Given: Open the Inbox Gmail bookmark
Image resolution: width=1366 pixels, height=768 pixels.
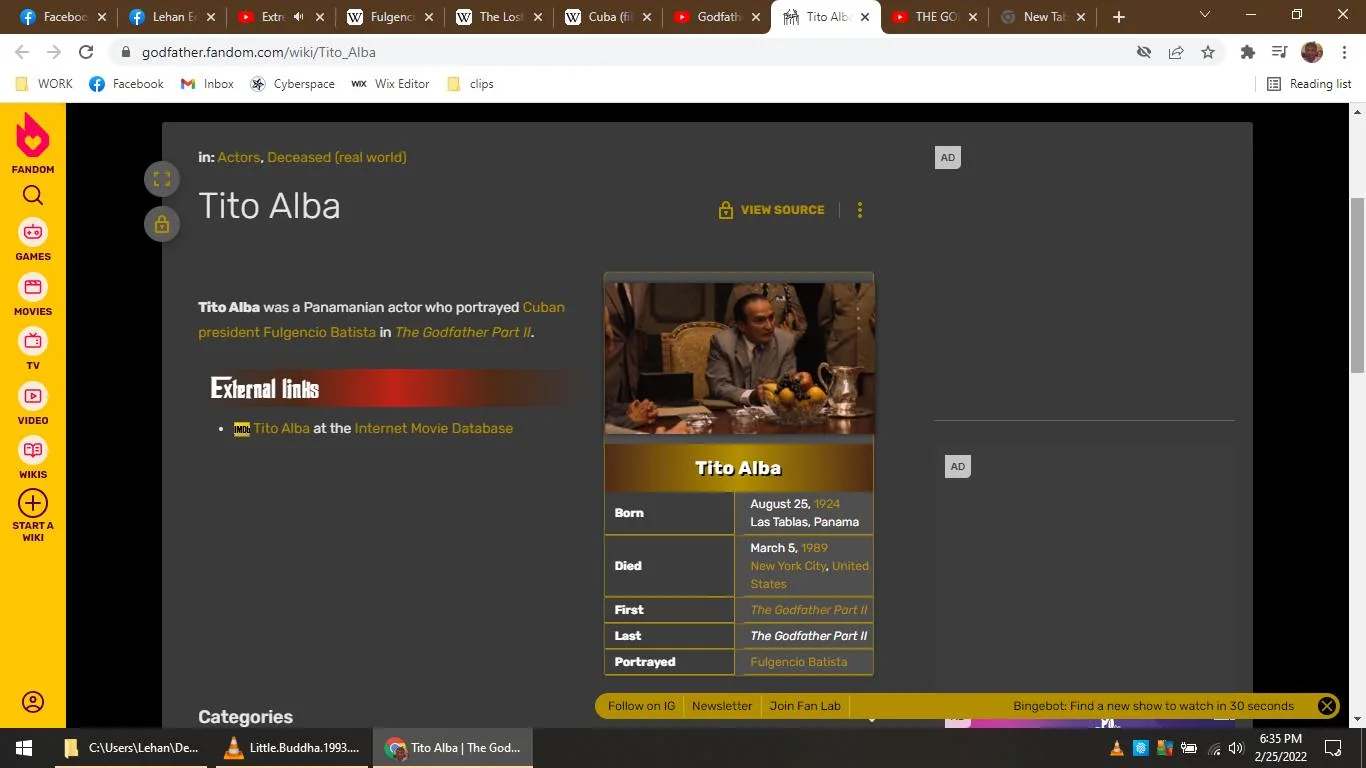Looking at the screenshot, I should (207, 84).
